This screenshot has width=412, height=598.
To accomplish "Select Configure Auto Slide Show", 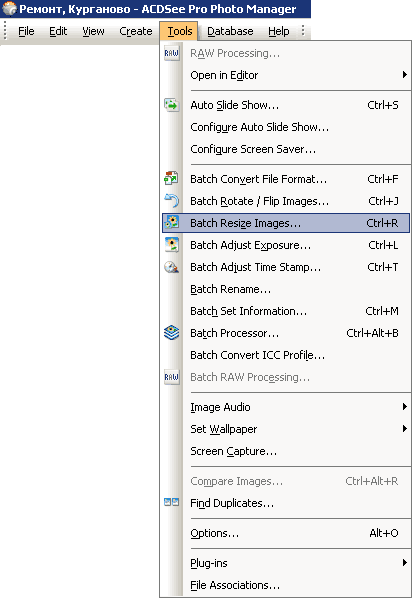I will coord(286,127).
